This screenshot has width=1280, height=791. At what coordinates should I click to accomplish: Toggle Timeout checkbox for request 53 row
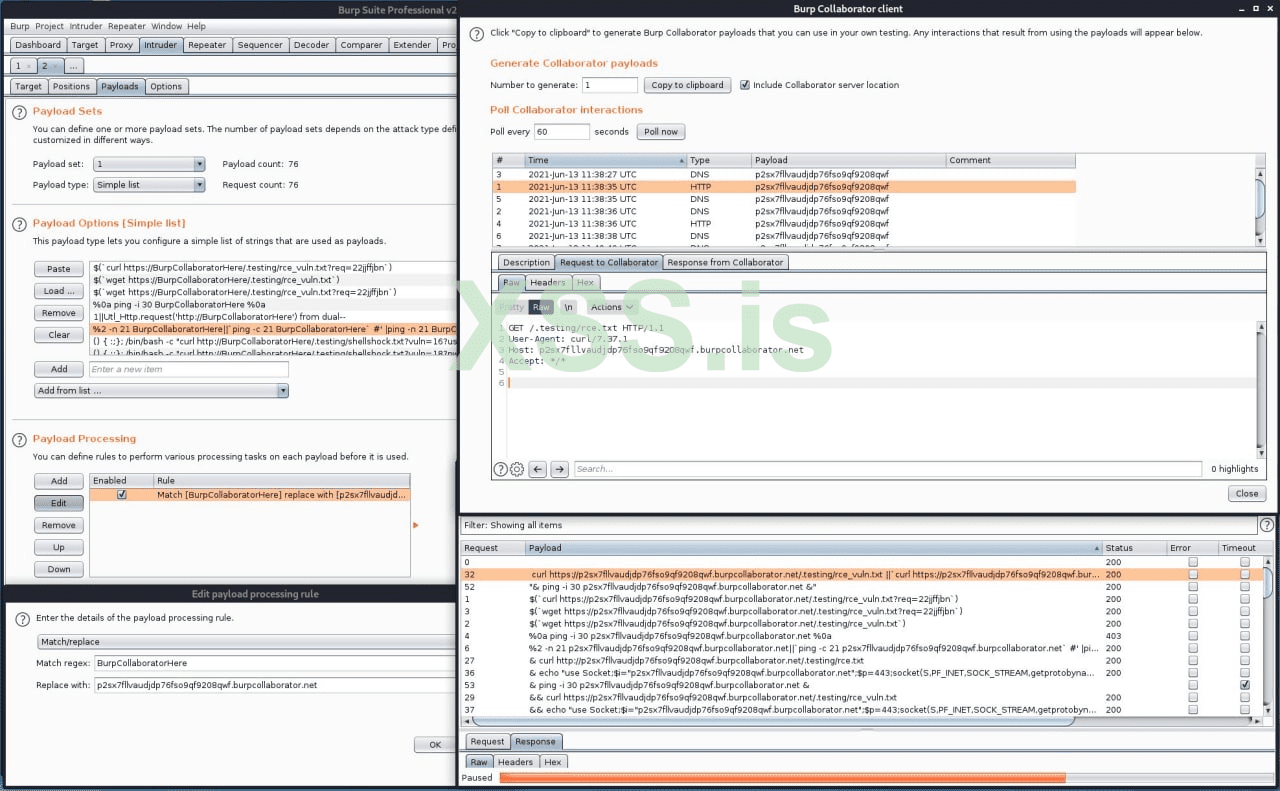pyautogui.click(x=1245, y=685)
